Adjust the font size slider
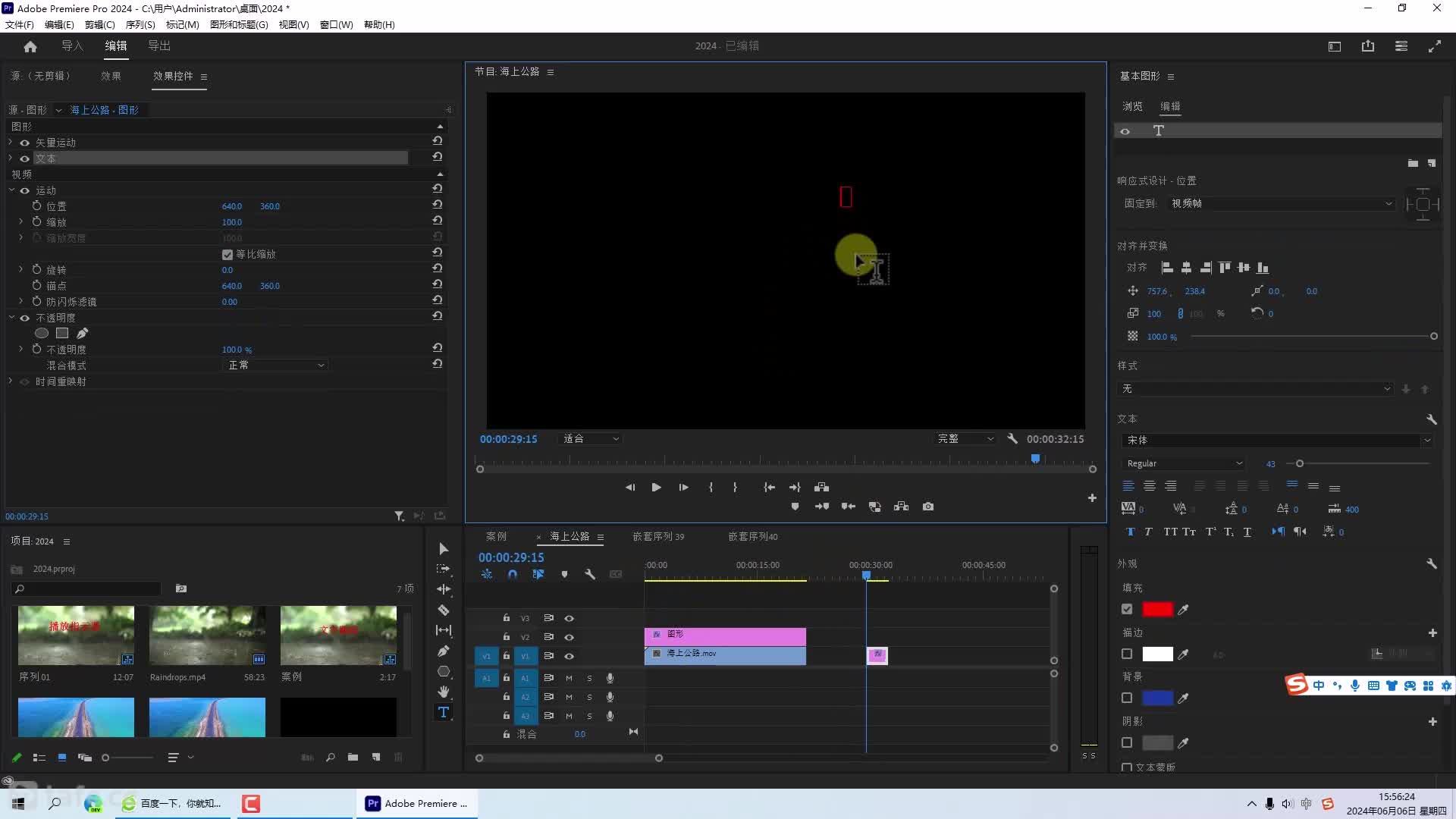This screenshot has width=1456, height=819. 1300,463
